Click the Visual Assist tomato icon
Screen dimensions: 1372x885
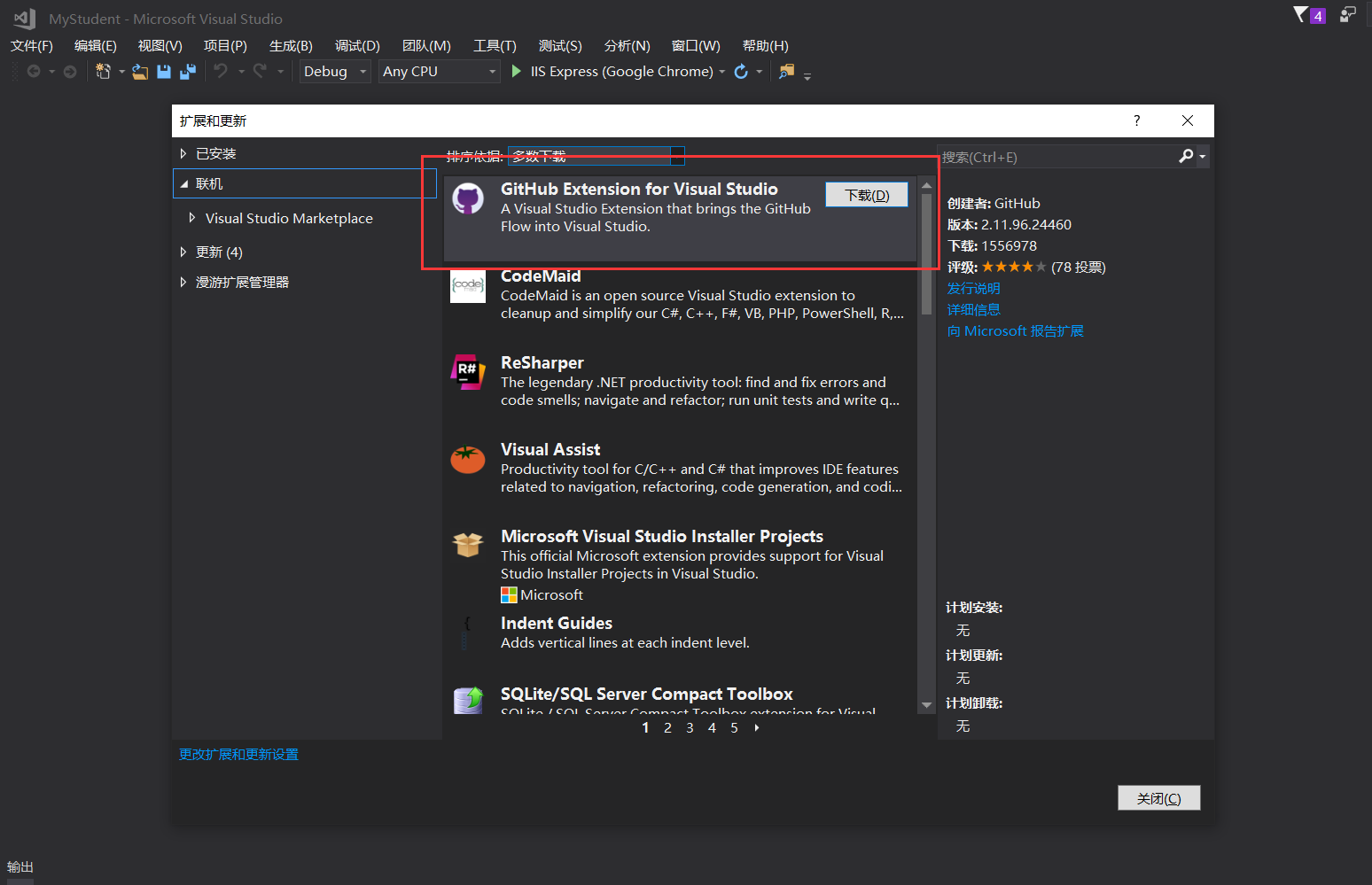pyautogui.click(x=468, y=459)
